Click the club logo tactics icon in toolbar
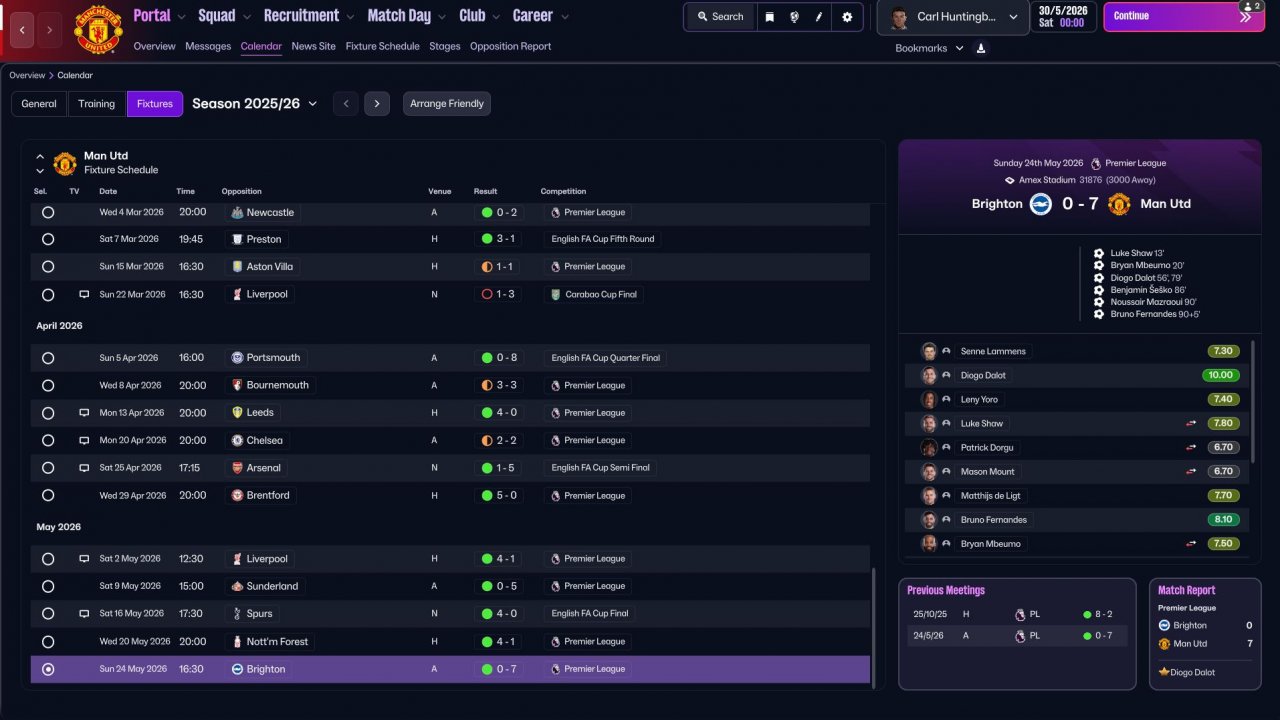1280x720 pixels. click(x=794, y=17)
